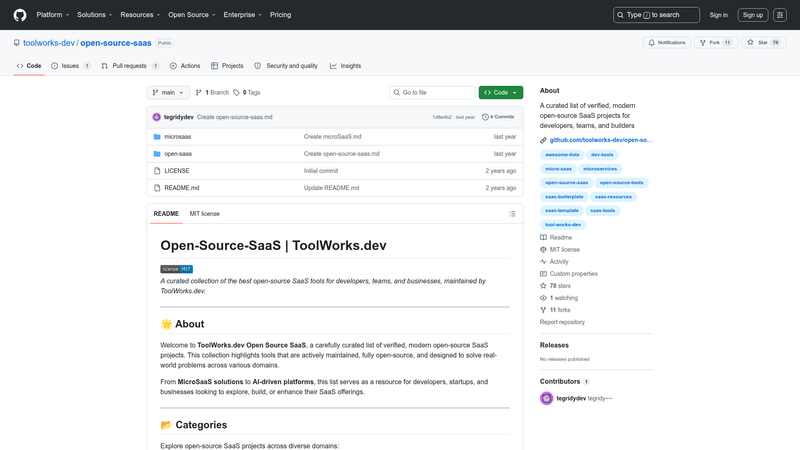The width and height of the screenshot is (800, 450).
Task: Click tegridydev avatar under Contributors
Action: click(546, 398)
